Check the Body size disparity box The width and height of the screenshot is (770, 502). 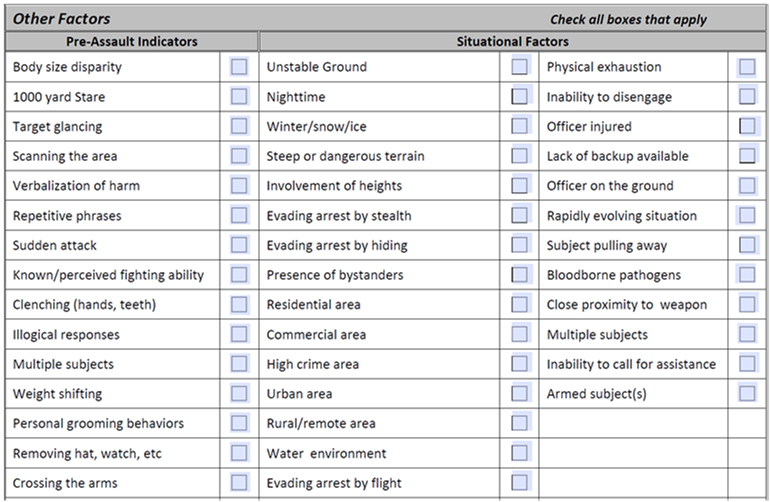coord(239,67)
